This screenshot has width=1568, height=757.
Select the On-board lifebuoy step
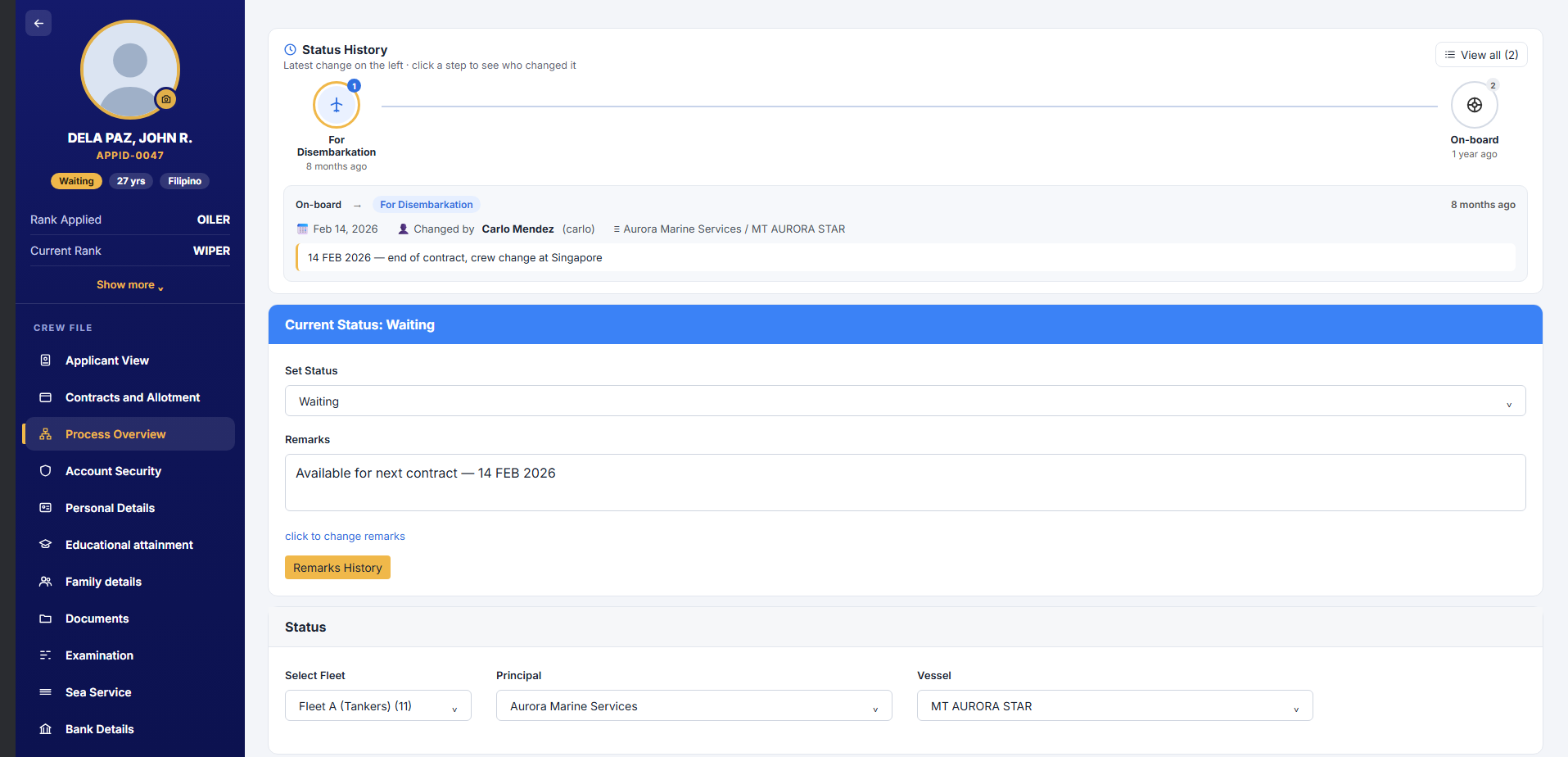(x=1474, y=105)
